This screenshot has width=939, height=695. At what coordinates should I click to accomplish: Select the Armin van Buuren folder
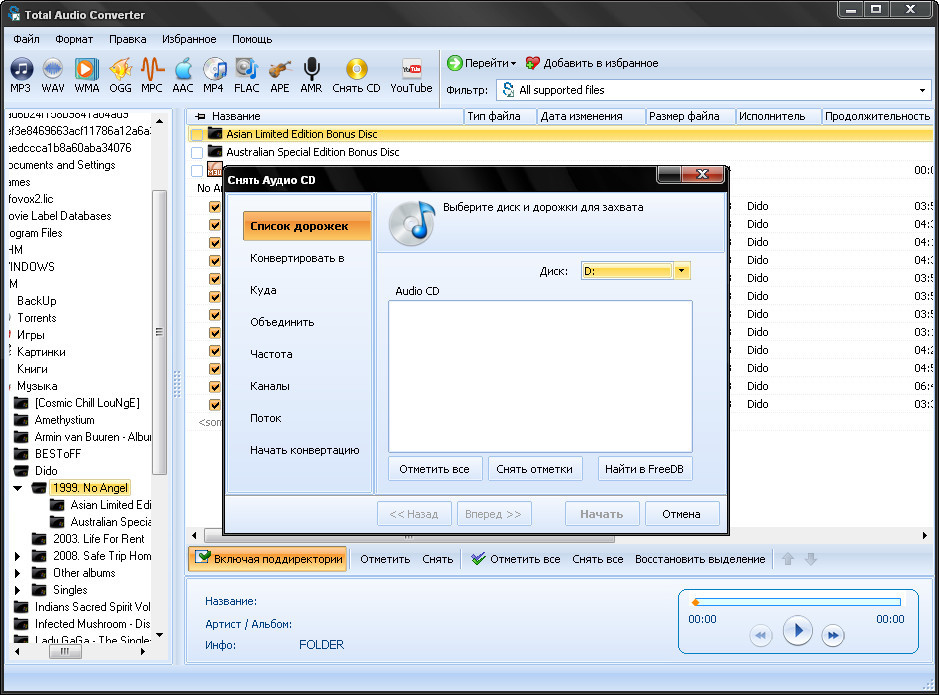[x=92, y=437]
